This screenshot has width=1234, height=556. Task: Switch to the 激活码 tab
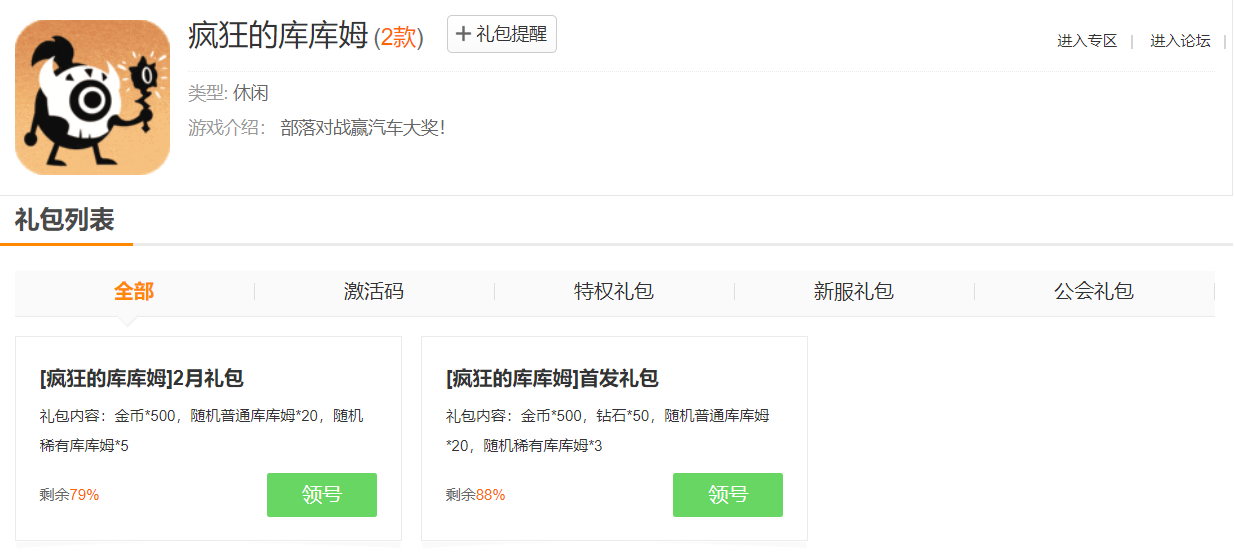tap(374, 292)
